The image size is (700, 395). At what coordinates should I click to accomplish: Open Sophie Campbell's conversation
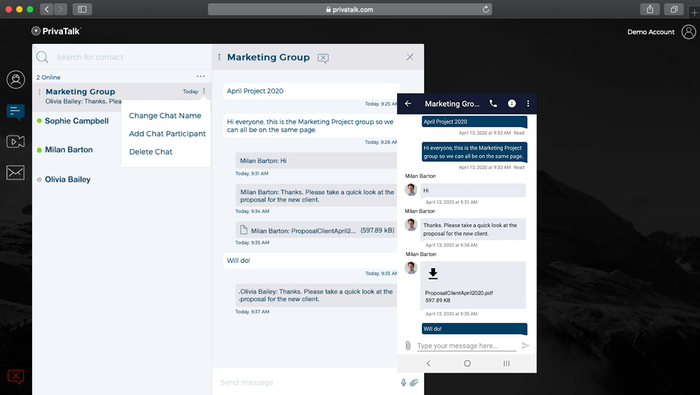pyautogui.click(x=77, y=121)
